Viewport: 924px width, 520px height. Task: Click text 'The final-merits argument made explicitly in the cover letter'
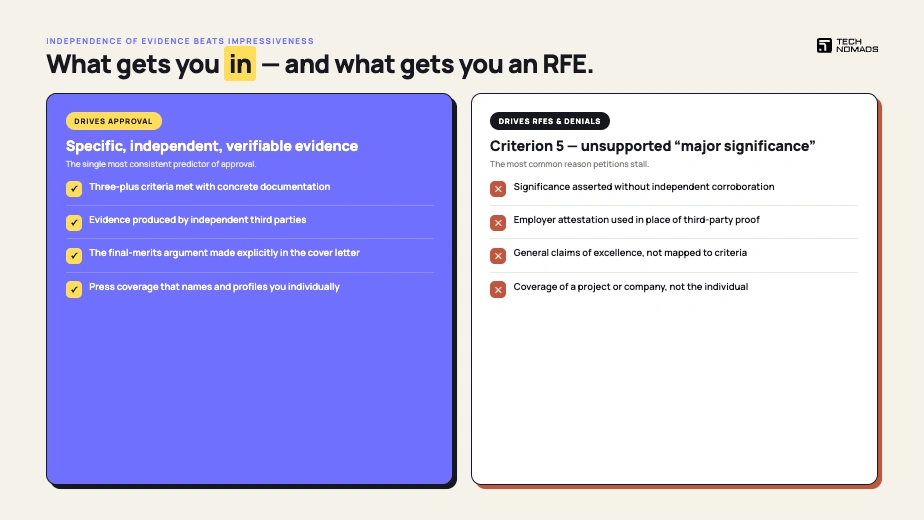point(224,252)
